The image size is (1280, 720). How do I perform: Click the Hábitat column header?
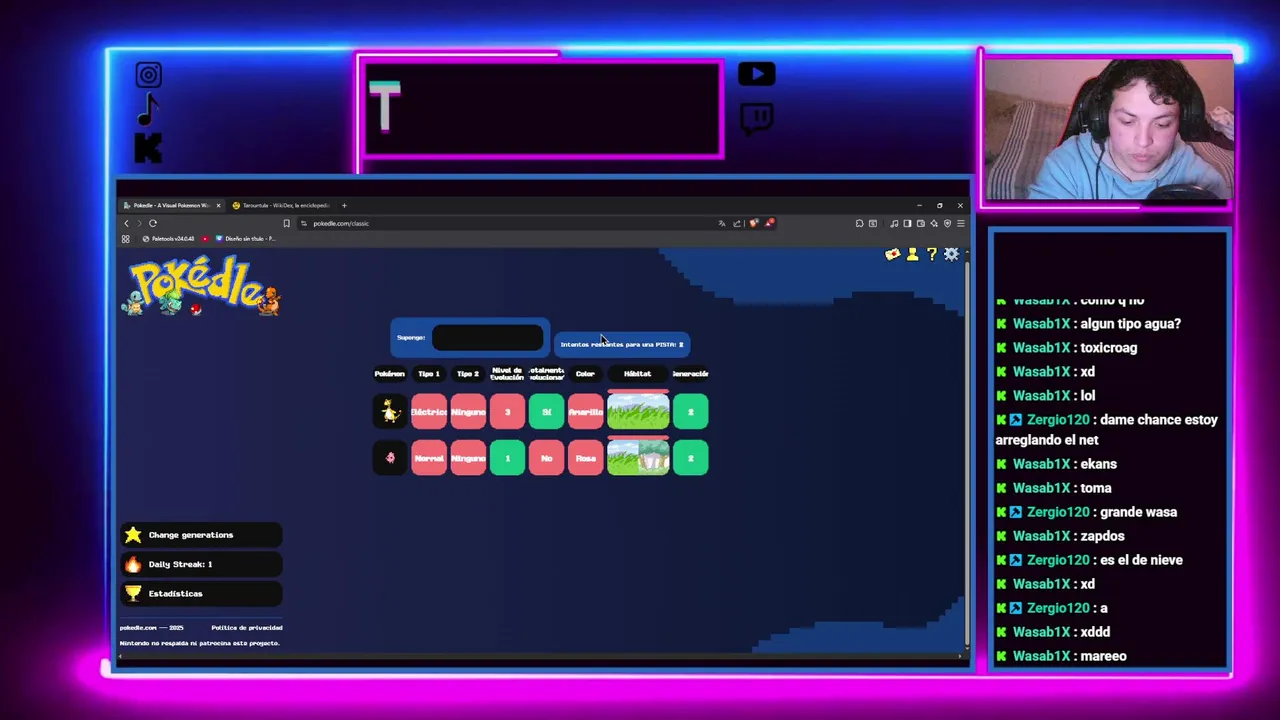point(638,374)
